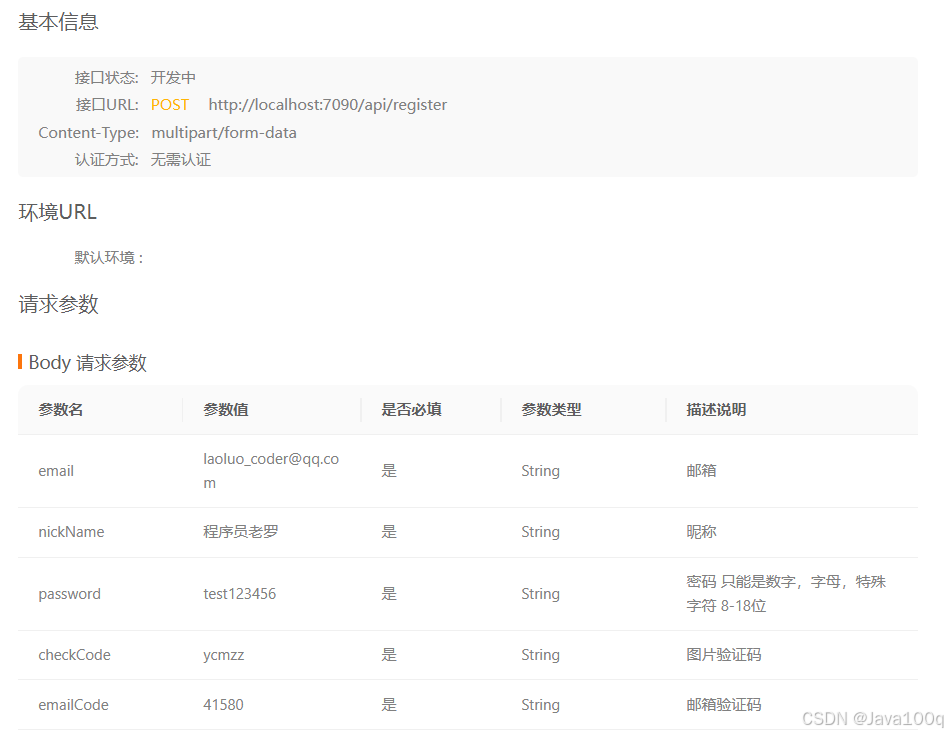Click the 图片验证码 description cell

click(724, 655)
